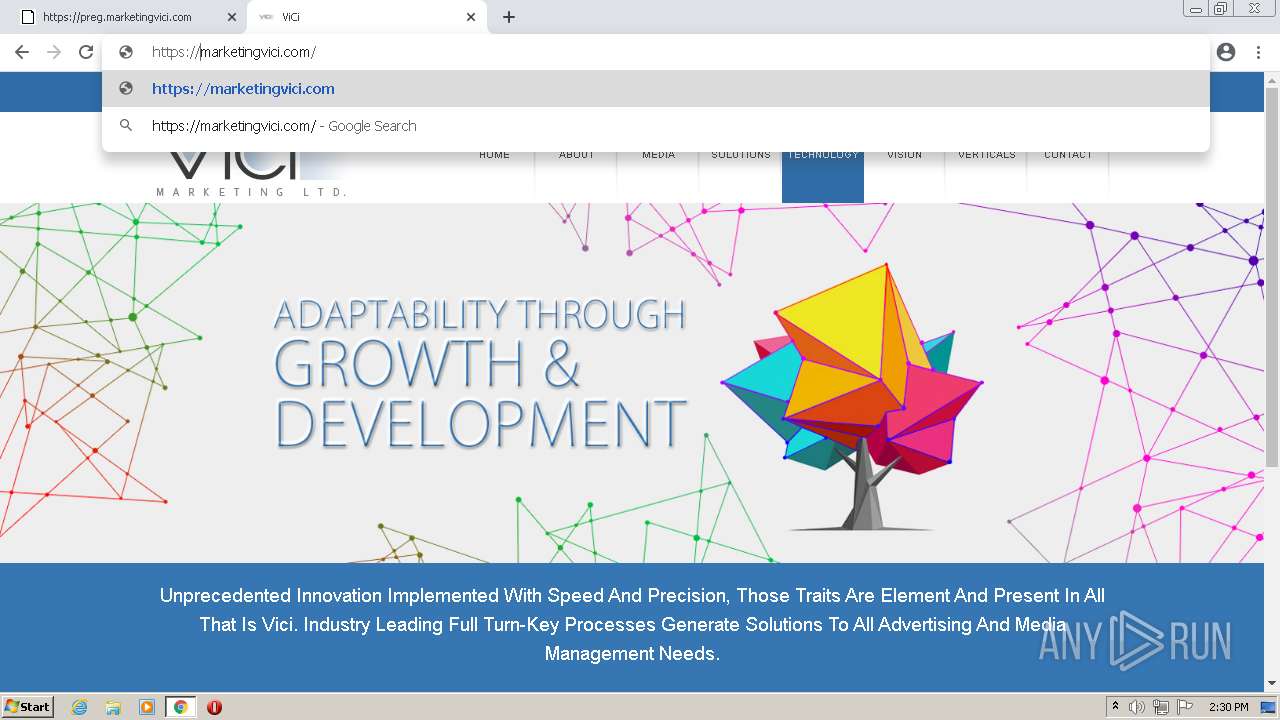Open the MEDIA nav menu item
The width and height of the screenshot is (1280, 720).
click(x=658, y=155)
